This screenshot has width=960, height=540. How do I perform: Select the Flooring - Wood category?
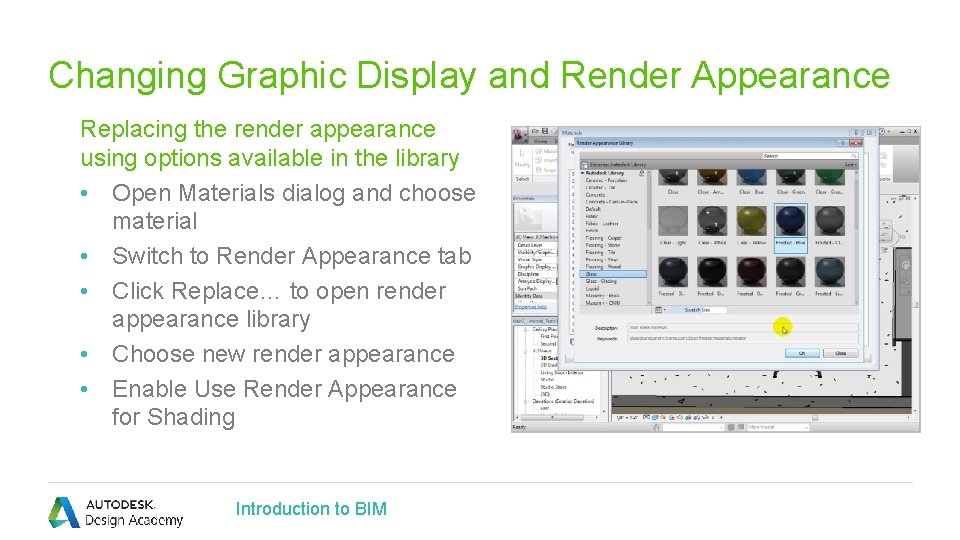602,266
